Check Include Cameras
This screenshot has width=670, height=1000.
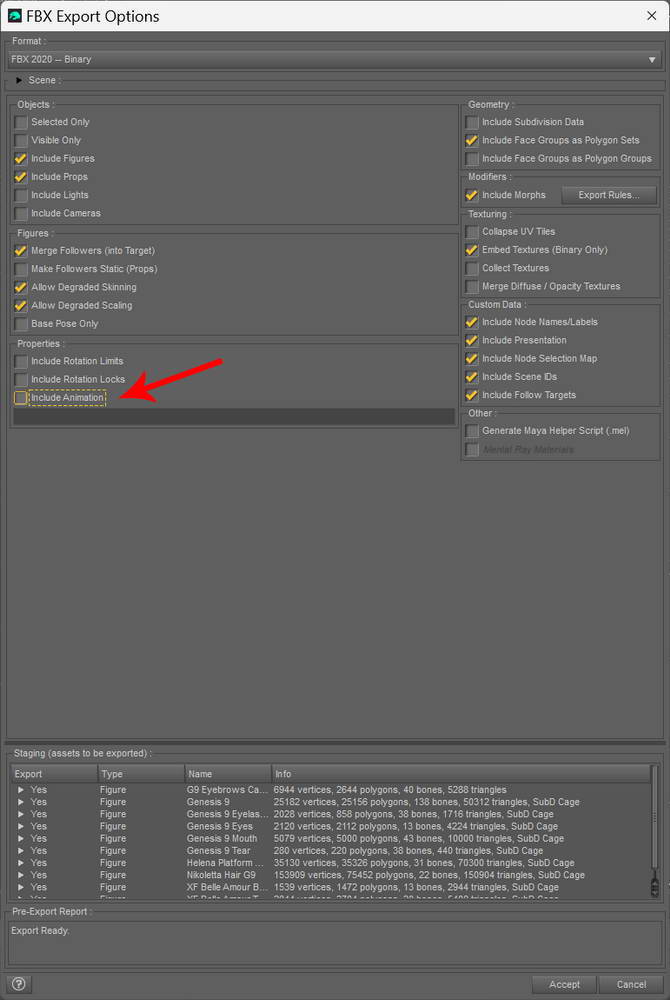click(21, 213)
